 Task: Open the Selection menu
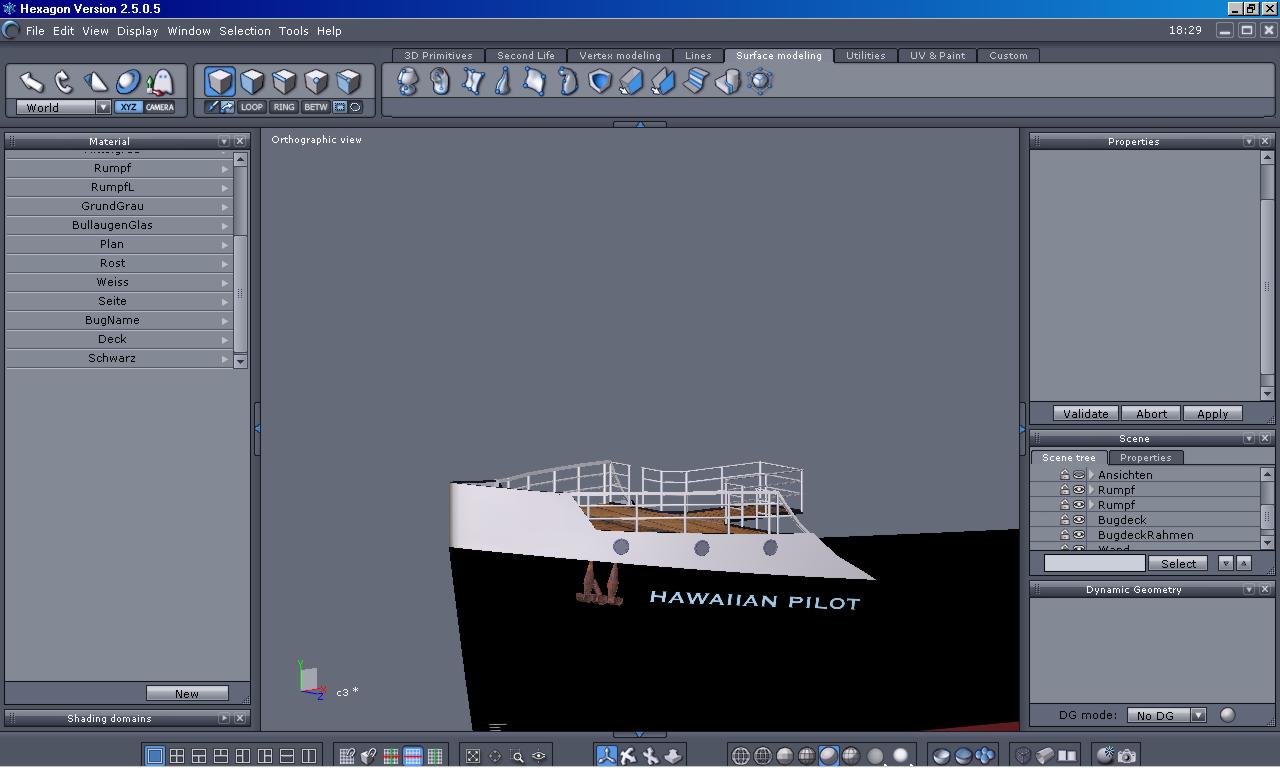[245, 31]
